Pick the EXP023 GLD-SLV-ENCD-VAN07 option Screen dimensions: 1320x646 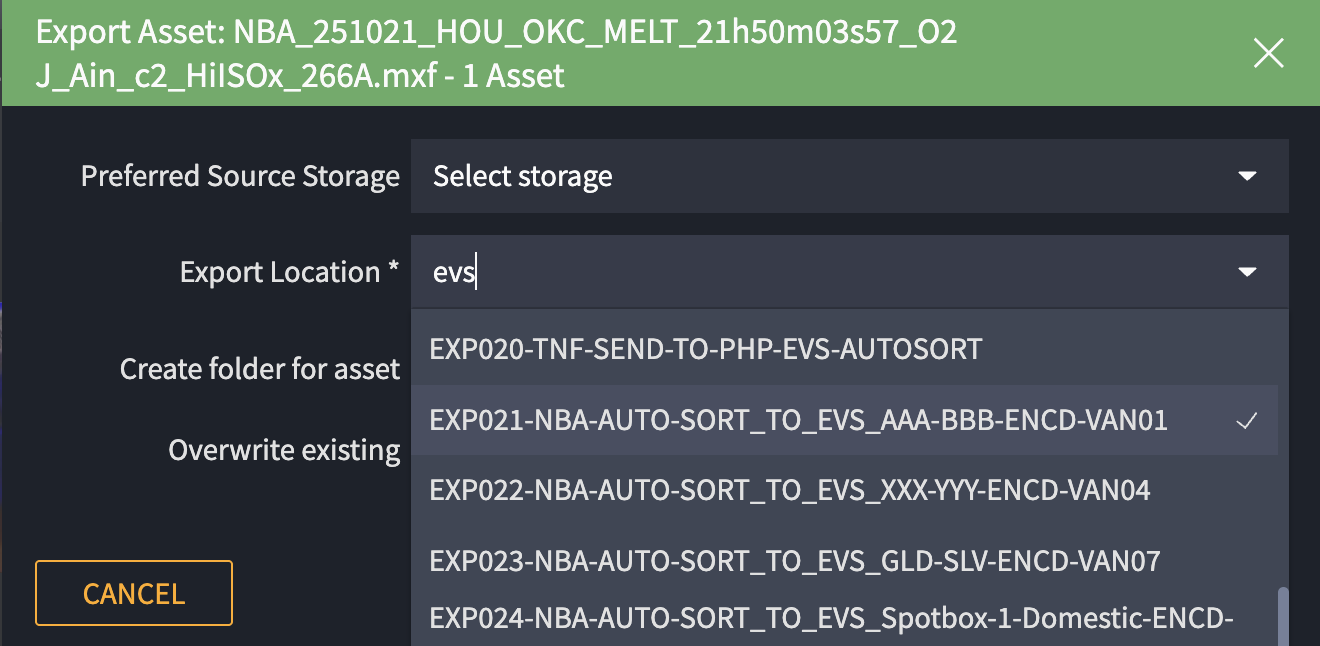pos(794,560)
